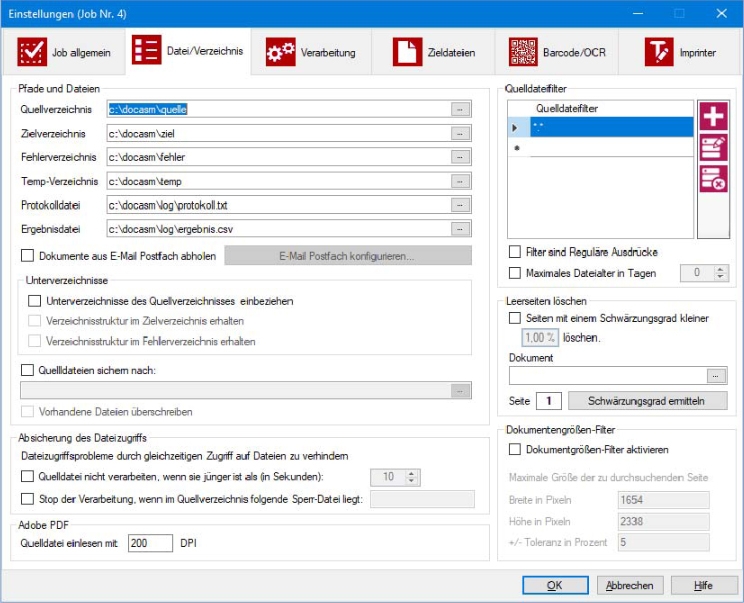Browse for the Temp-Verzeichnis folder

pos(460,181)
